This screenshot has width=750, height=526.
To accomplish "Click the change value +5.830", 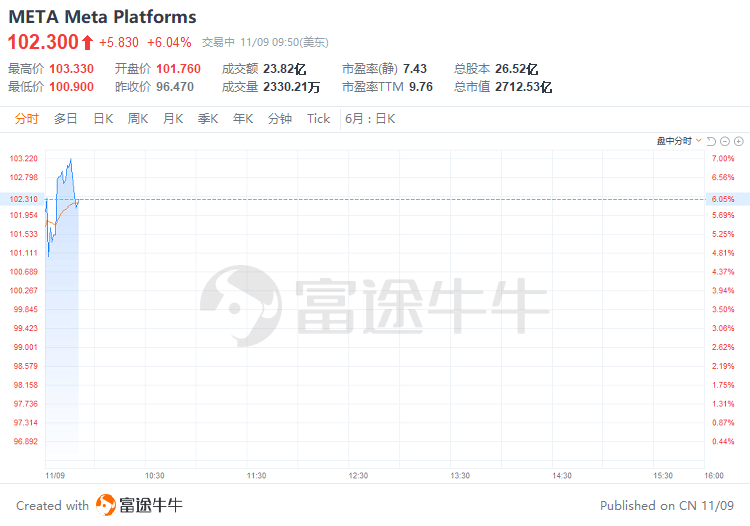I will (x=119, y=43).
